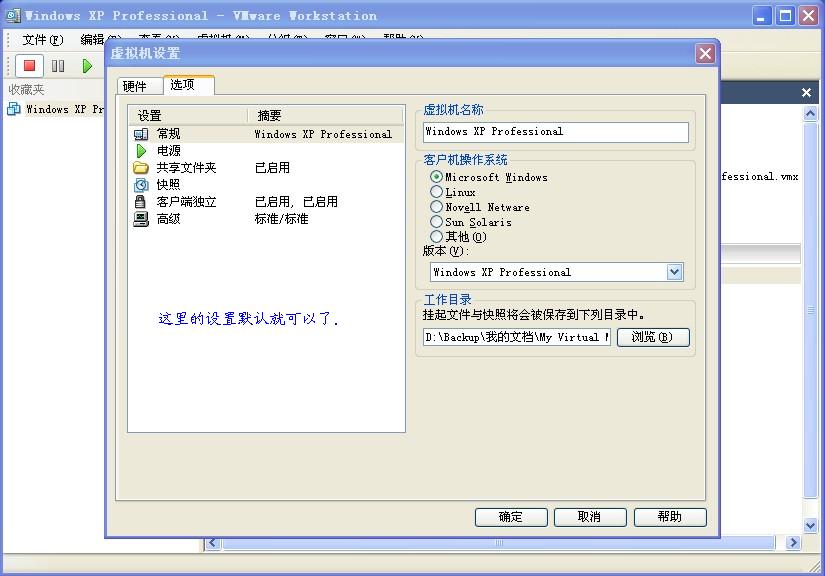Open the 共享文件夹 shared folders setting
This screenshot has width=825, height=576.
[186, 168]
